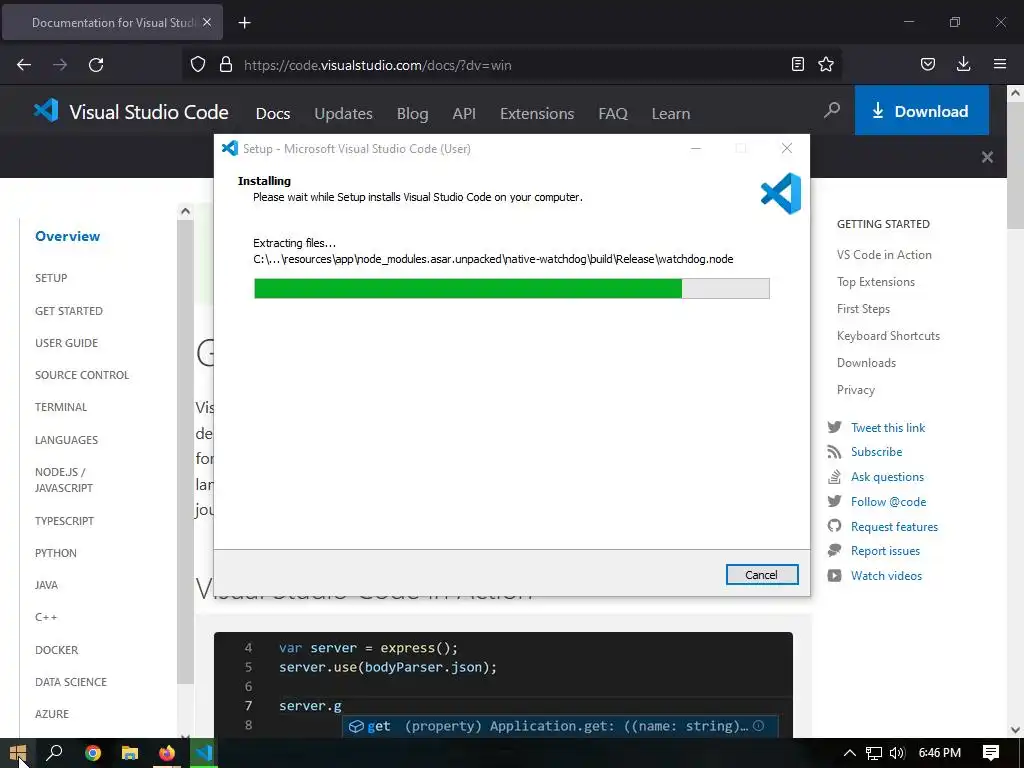
Task: Expand the NODE.JS / JAVASCRIPT section
Action: [x=64, y=480]
